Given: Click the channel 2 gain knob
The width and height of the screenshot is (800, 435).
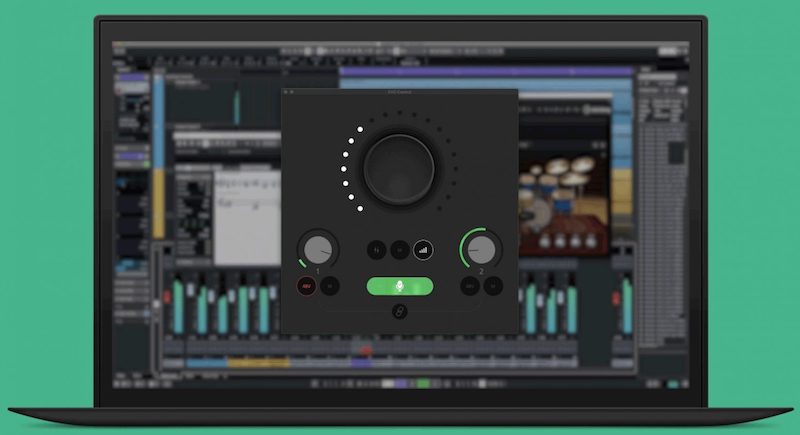Looking at the screenshot, I should pos(480,248).
